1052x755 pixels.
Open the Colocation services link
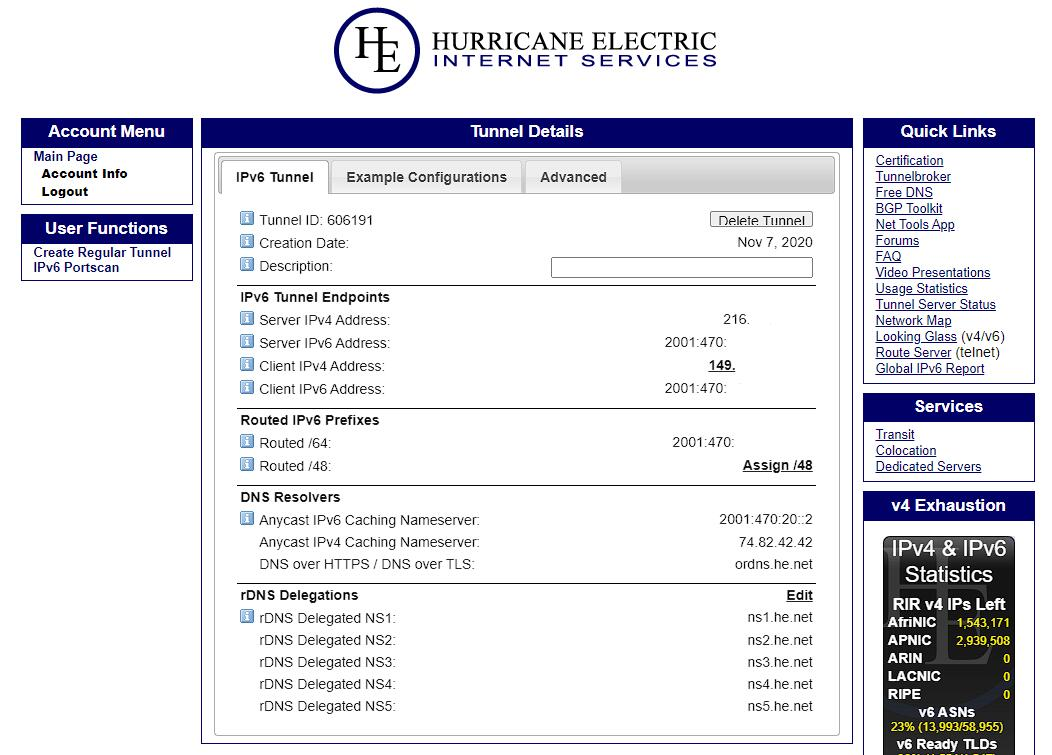tap(906, 451)
